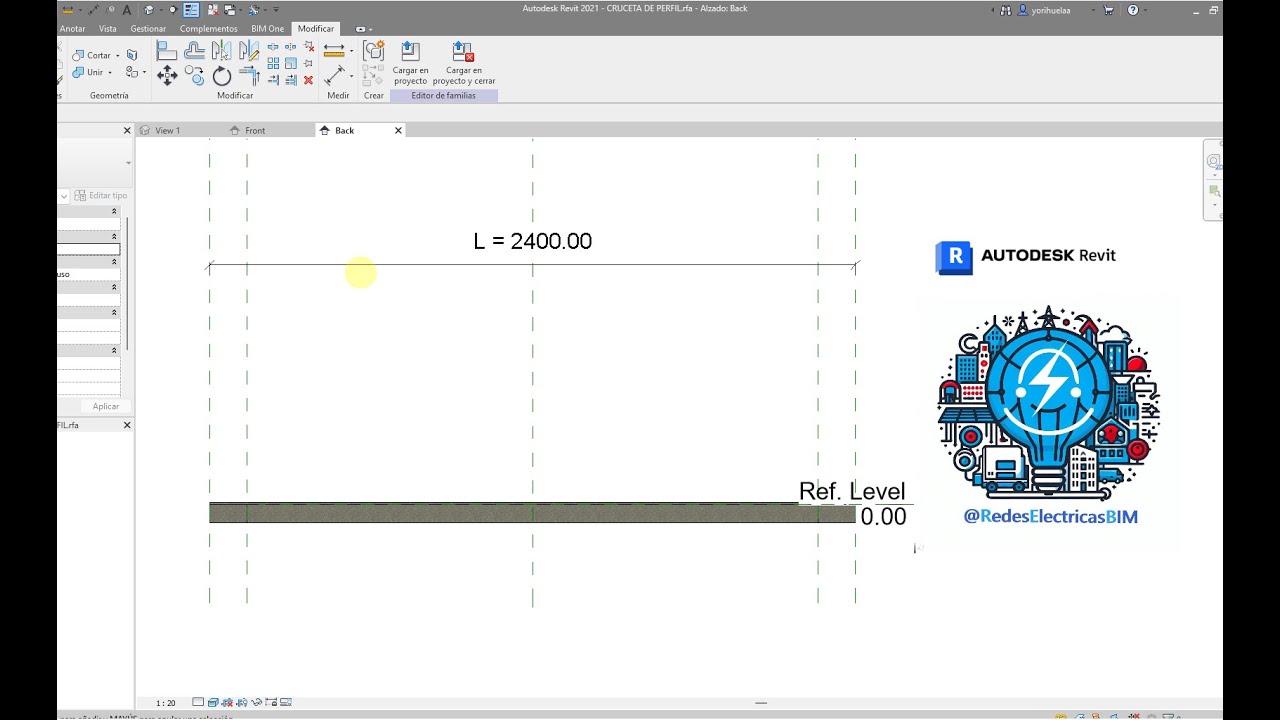Select the Copy tool
Viewport: 1280px width, 720px height.
click(x=195, y=76)
